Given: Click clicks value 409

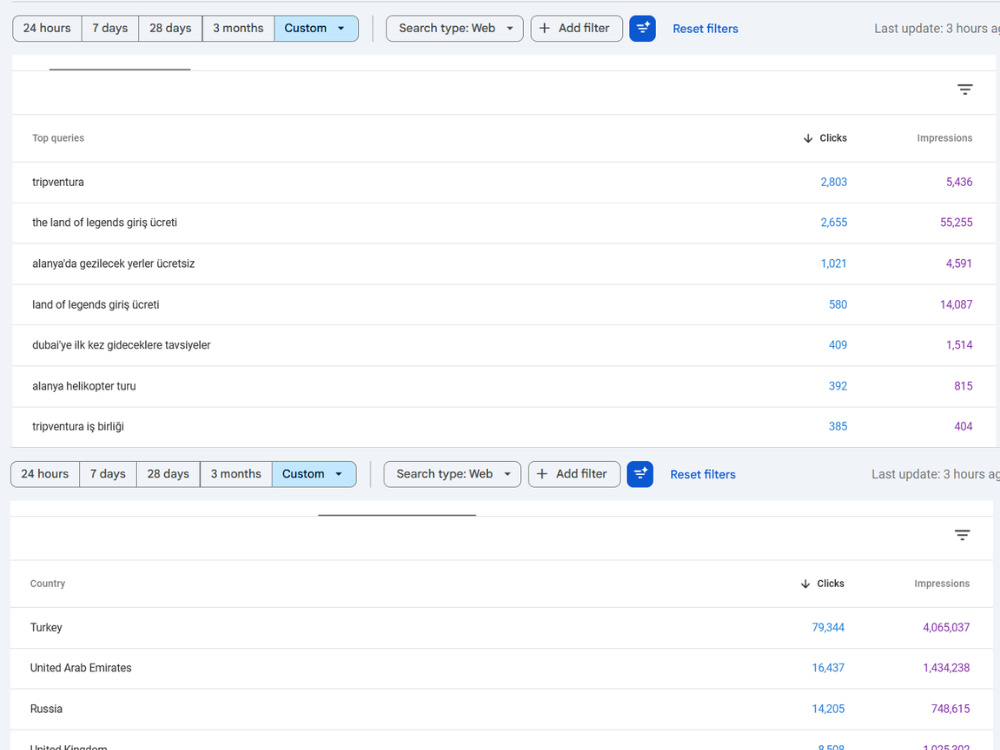Looking at the screenshot, I should [x=838, y=346].
